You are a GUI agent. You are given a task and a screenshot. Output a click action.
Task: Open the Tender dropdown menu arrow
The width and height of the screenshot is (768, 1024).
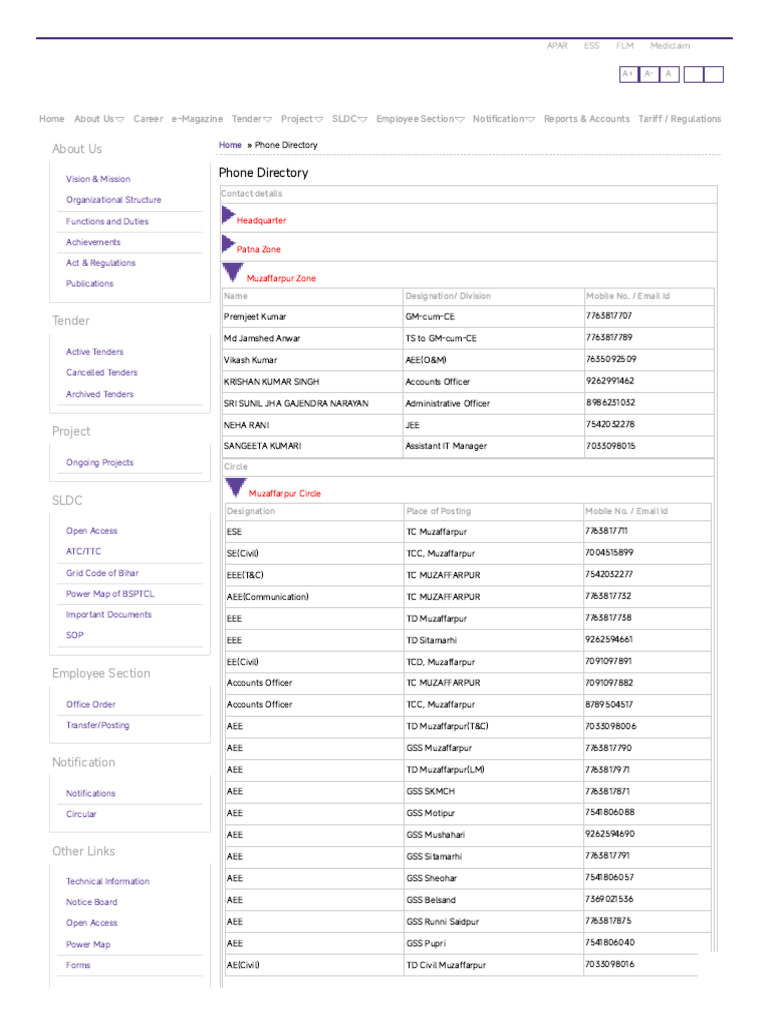point(267,120)
